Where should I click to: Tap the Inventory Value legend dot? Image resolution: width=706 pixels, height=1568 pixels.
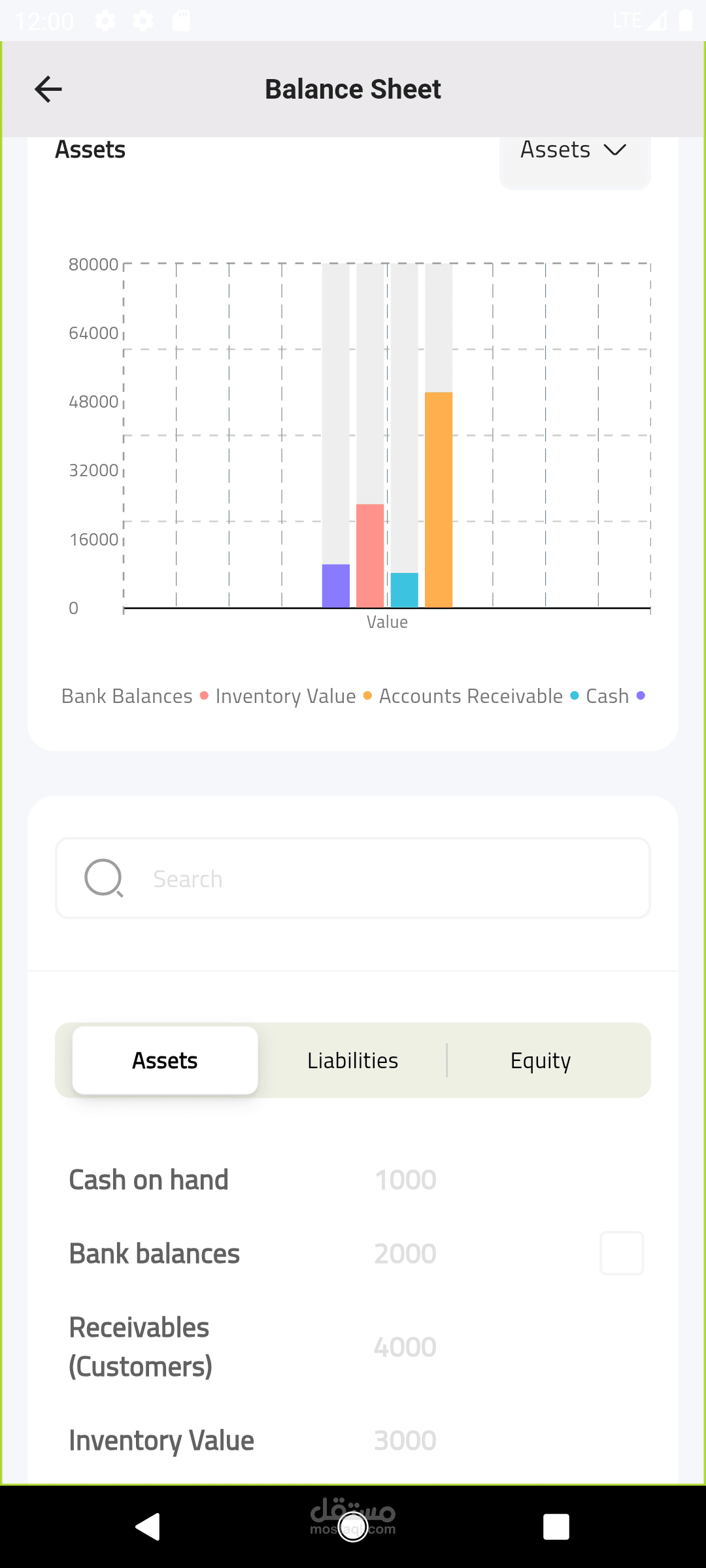pos(367,696)
